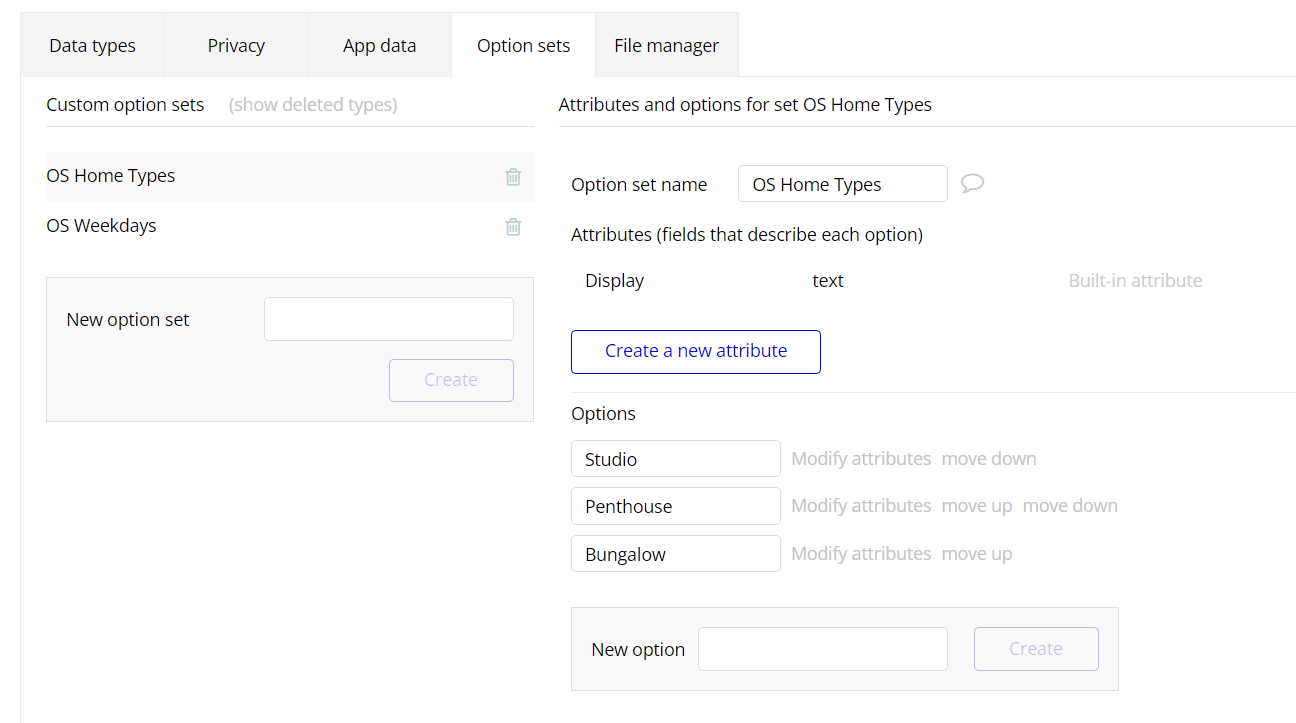Image resolution: width=1296 pixels, height=723 pixels.
Task: Delete the OS Home Types option set
Action: 513,177
